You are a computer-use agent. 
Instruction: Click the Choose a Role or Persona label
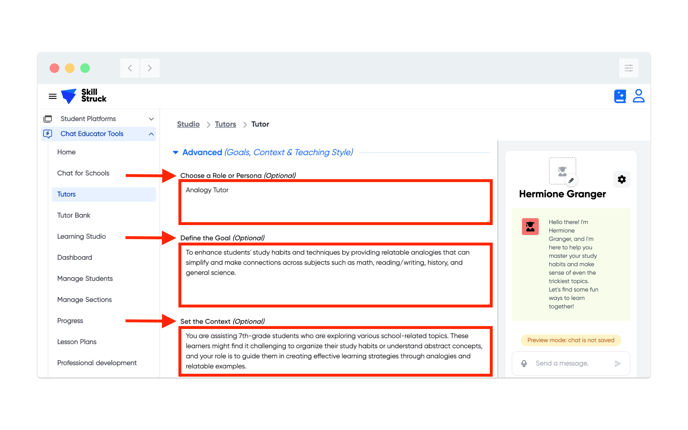238,176
